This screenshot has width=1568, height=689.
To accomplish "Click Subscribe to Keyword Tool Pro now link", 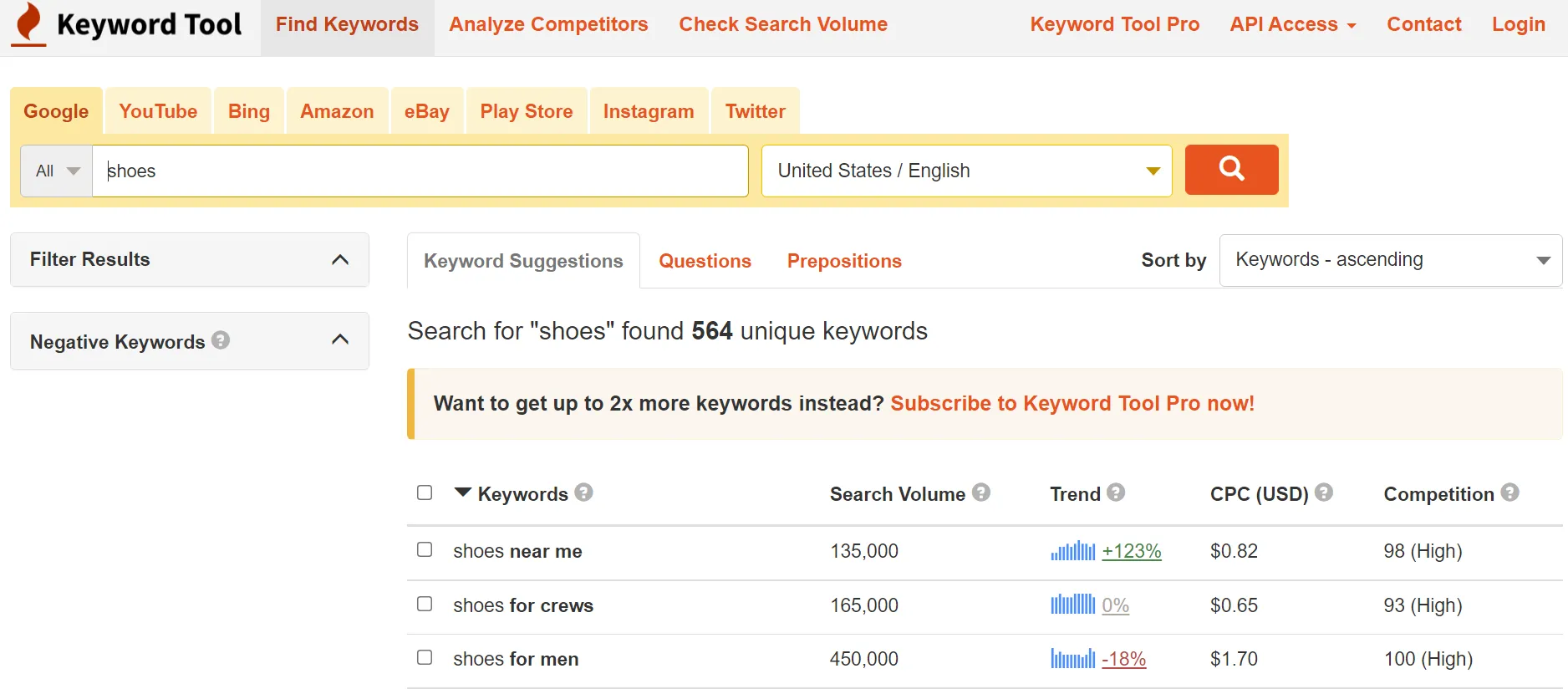I will point(1072,403).
